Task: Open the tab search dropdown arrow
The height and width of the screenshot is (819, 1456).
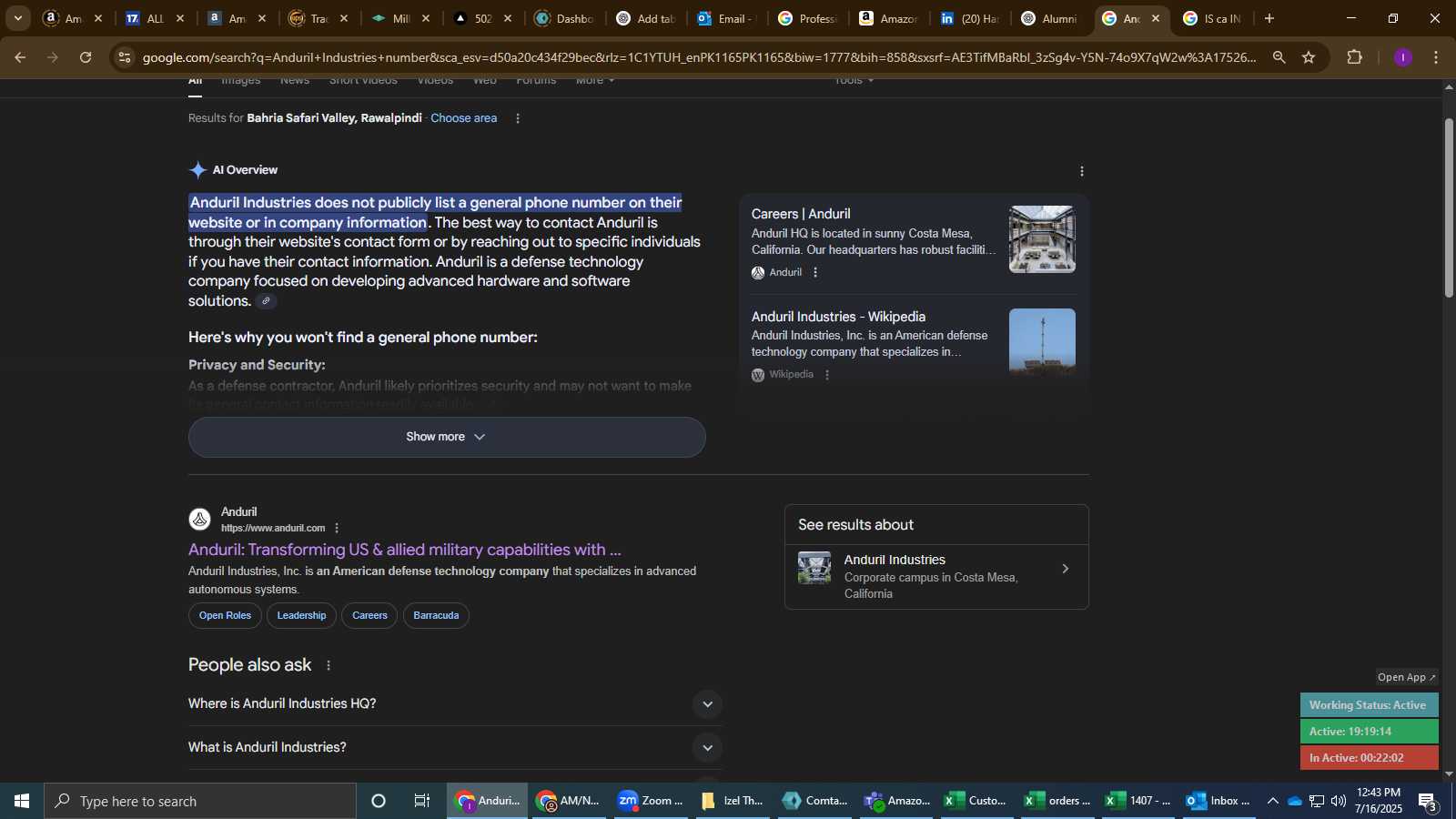Action: point(18,18)
